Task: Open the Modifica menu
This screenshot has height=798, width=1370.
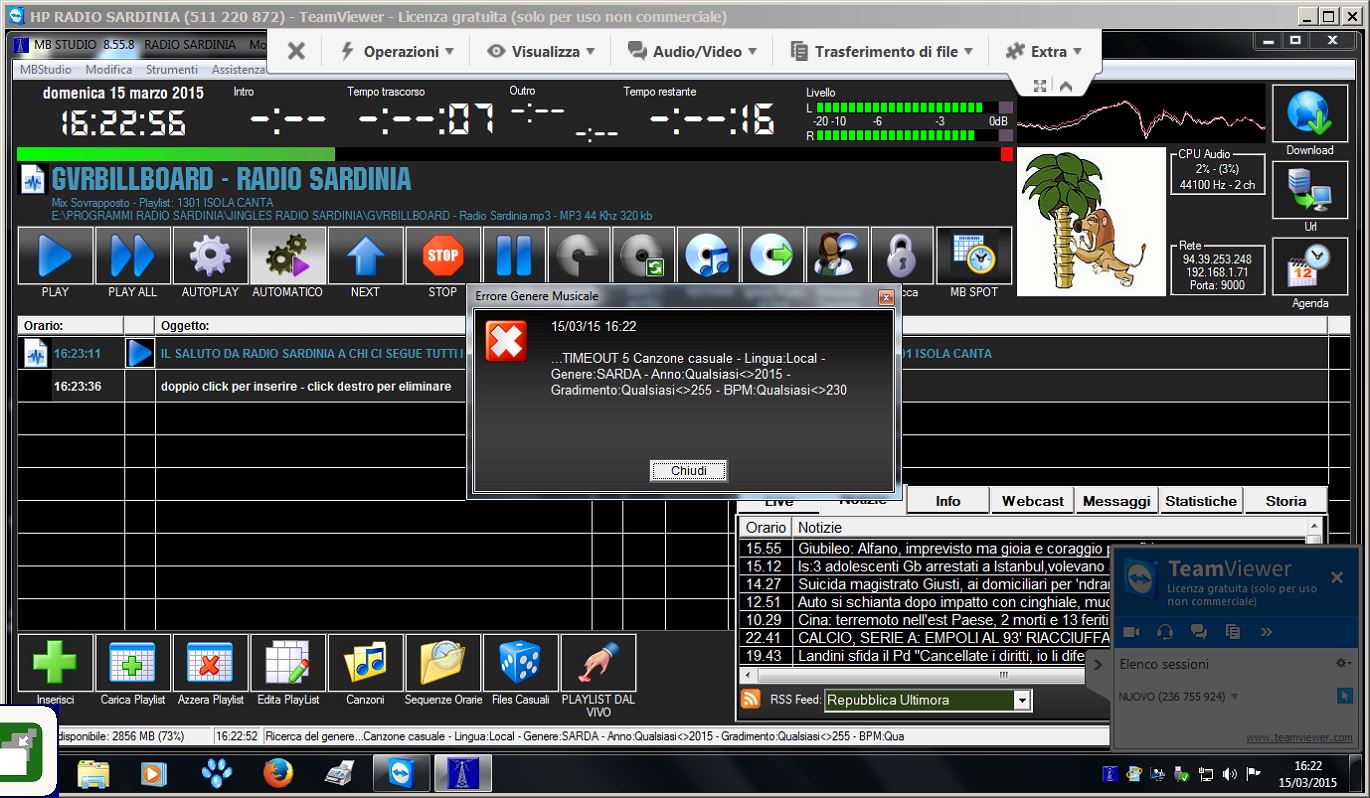Action: (x=109, y=70)
